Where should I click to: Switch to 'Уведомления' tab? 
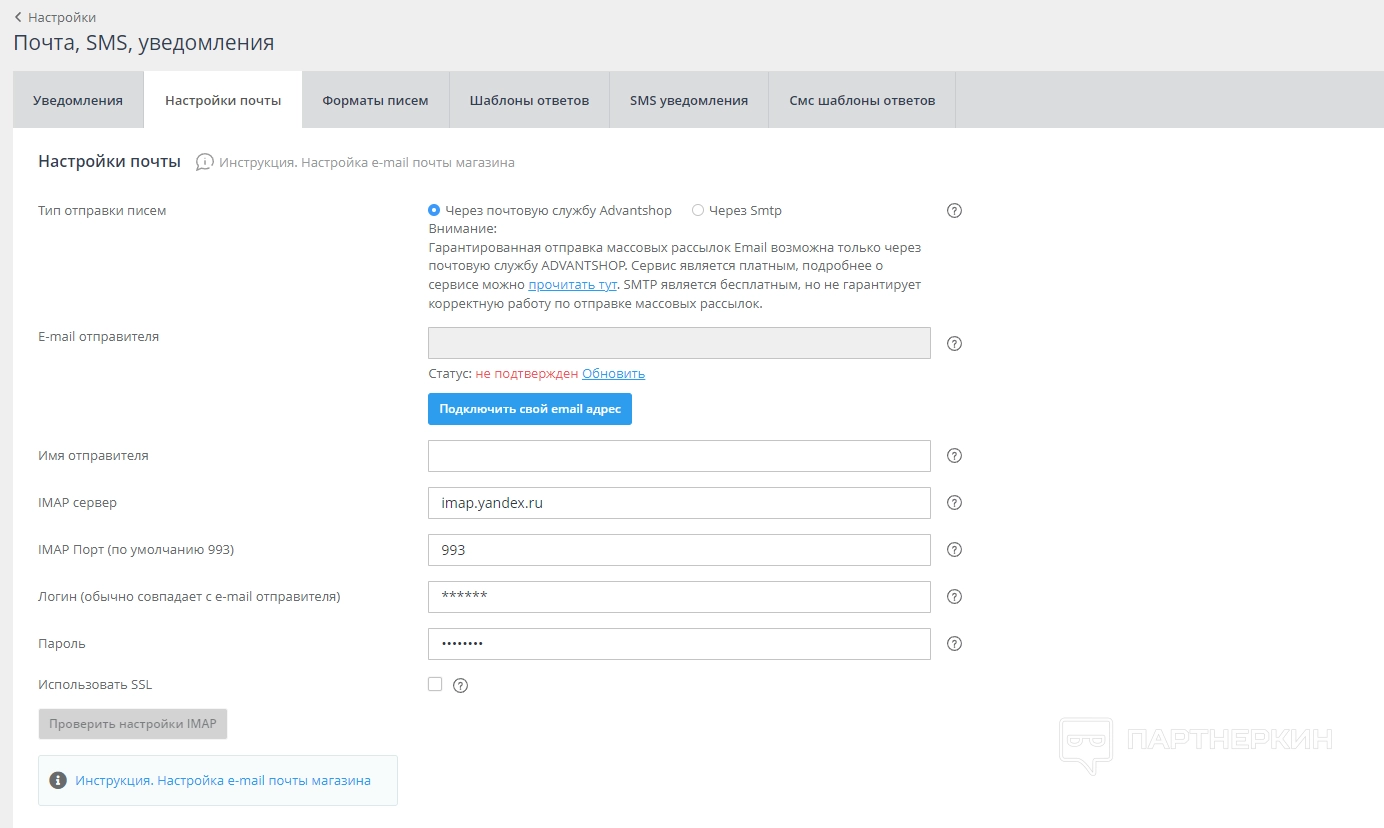[x=78, y=100]
